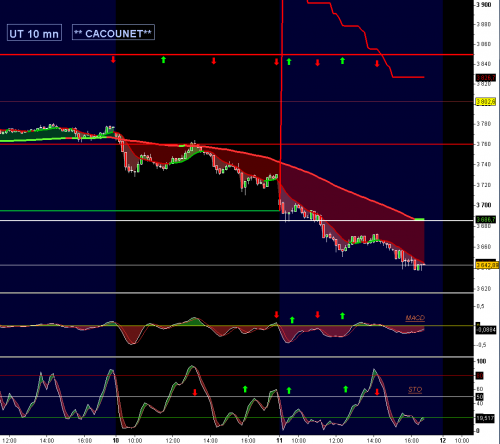
Task: Click the red down arrow in stochastic panel near 13:00
Action: [x=195, y=392]
